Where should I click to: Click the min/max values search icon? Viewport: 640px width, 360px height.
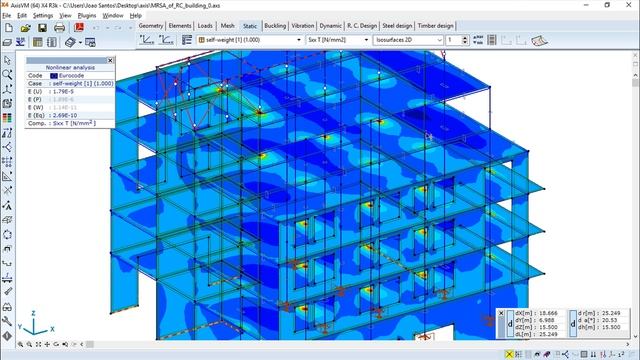pos(478,40)
